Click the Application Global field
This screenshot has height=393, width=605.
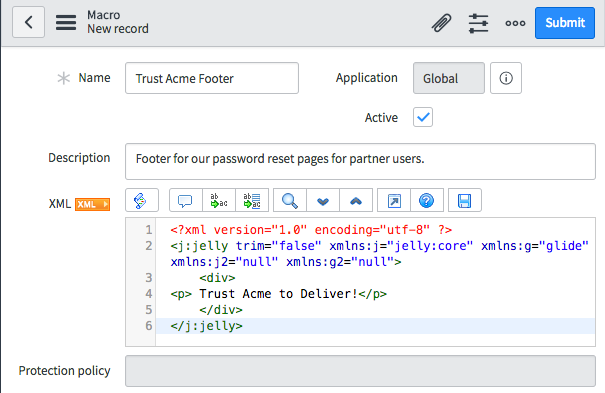pyautogui.click(x=449, y=78)
